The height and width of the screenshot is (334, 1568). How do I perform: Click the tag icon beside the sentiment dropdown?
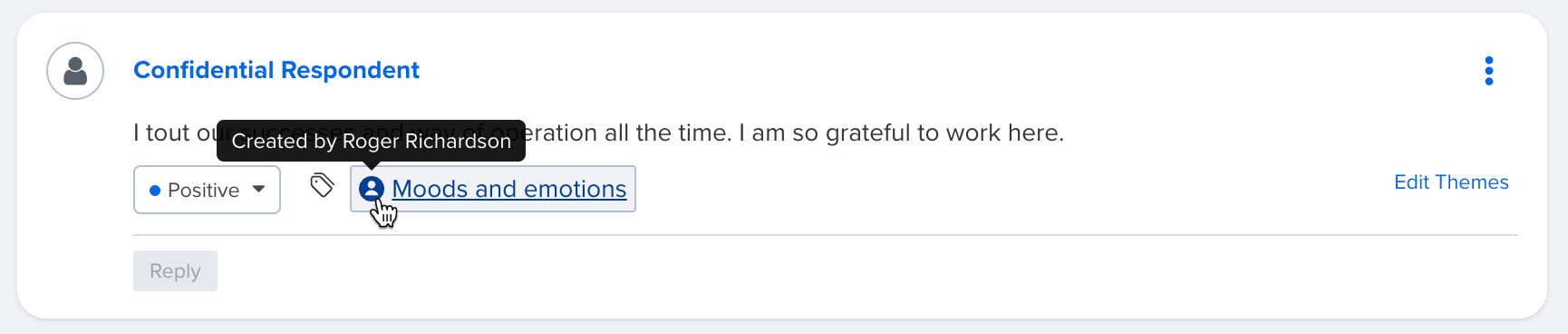tap(322, 186)
